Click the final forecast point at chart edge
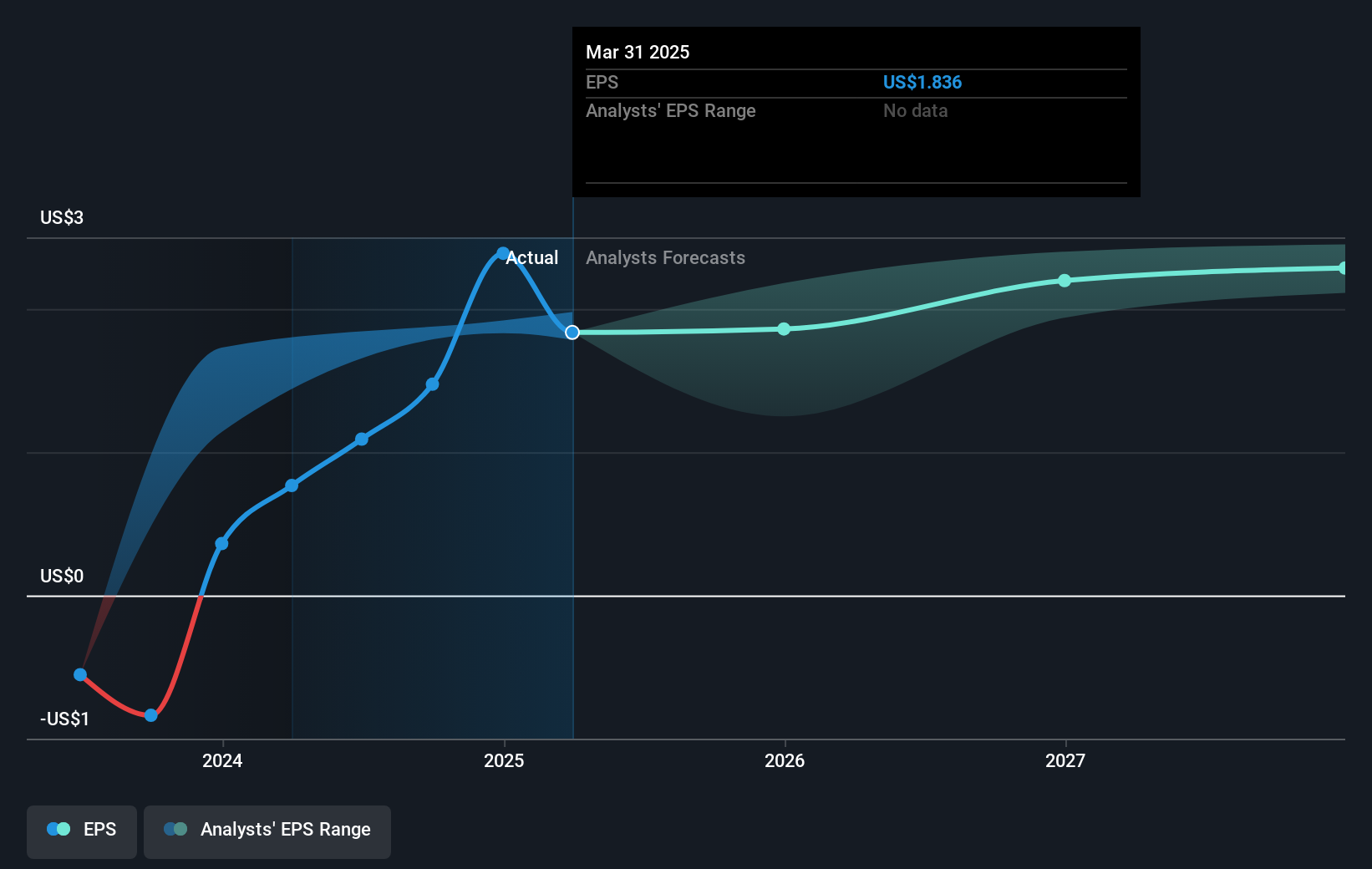The image size is (1372, 869). (x=1343, y=268)
